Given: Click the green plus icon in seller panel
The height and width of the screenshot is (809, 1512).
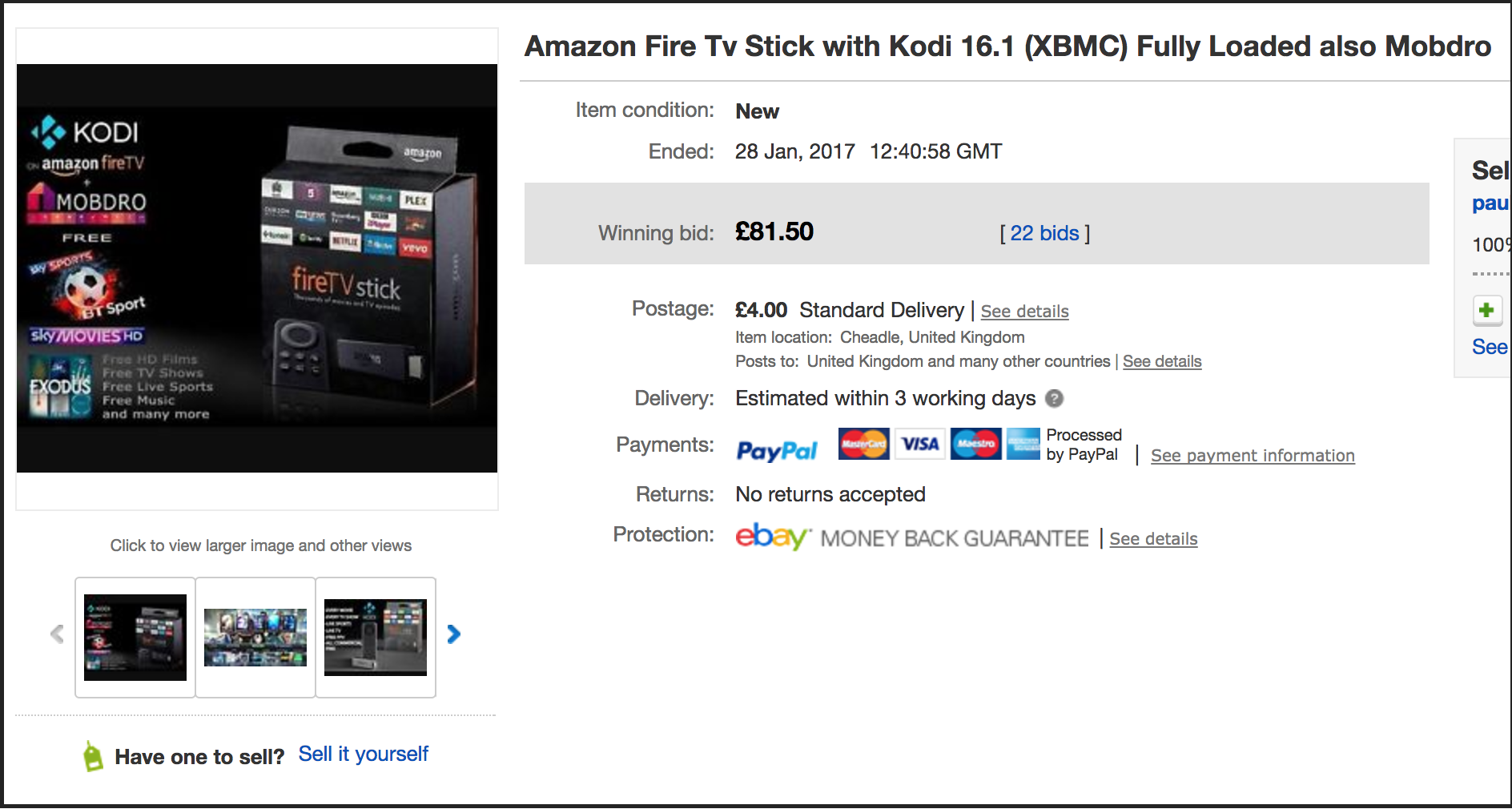Looking at the screenshot, I should tap(1486, 310).
